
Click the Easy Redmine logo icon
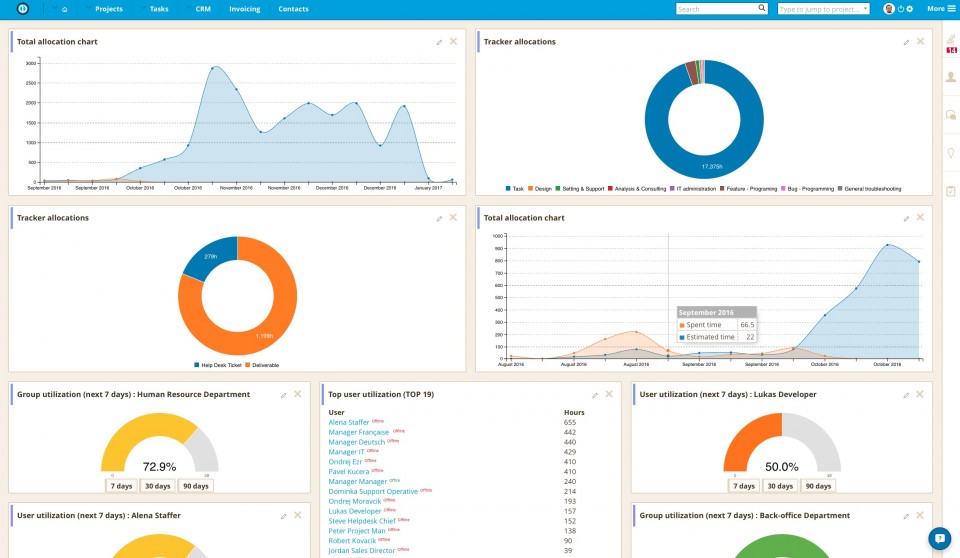coord(23,9)
